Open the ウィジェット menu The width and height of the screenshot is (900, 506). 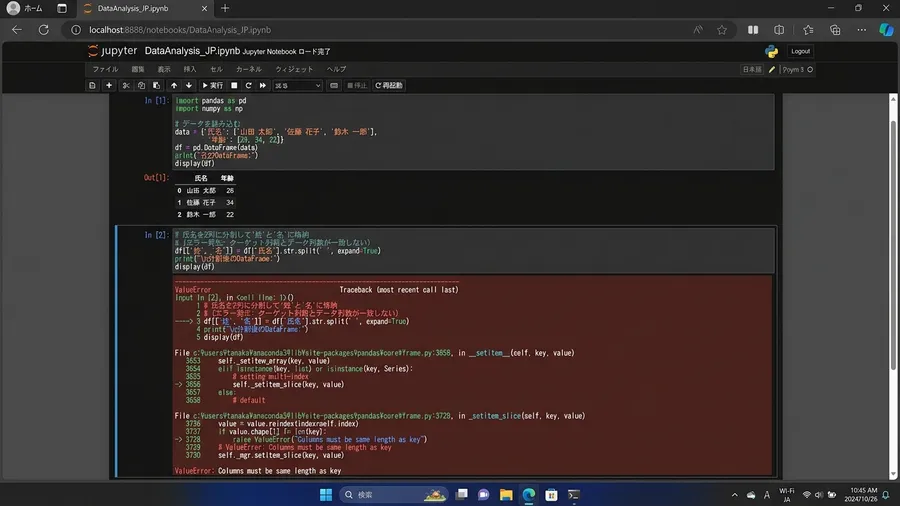(x=294, y=69)
